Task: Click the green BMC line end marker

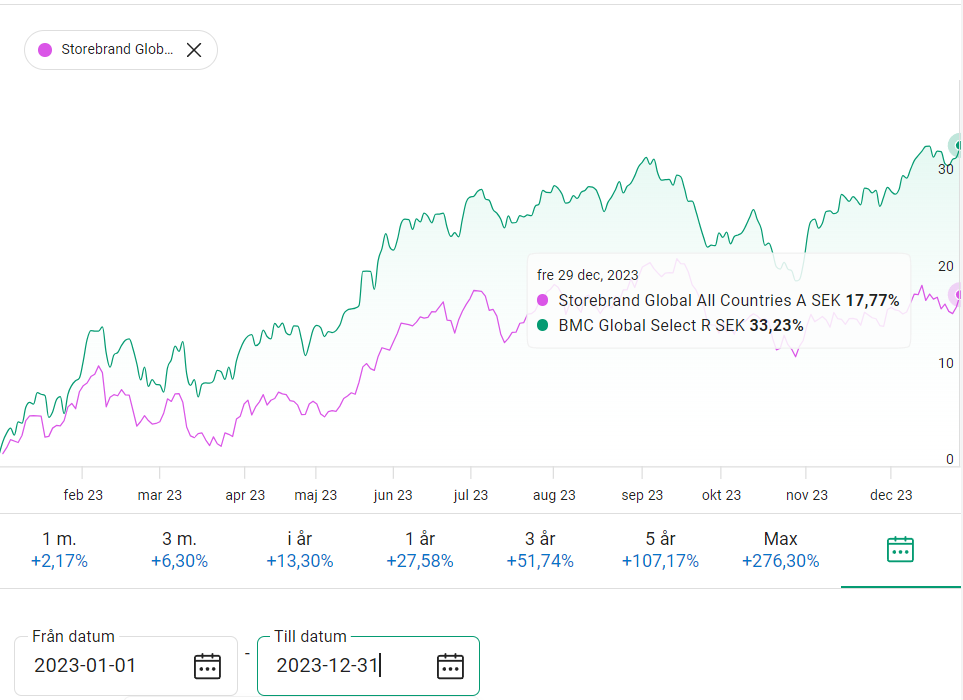Action: [x=958, y=146]
